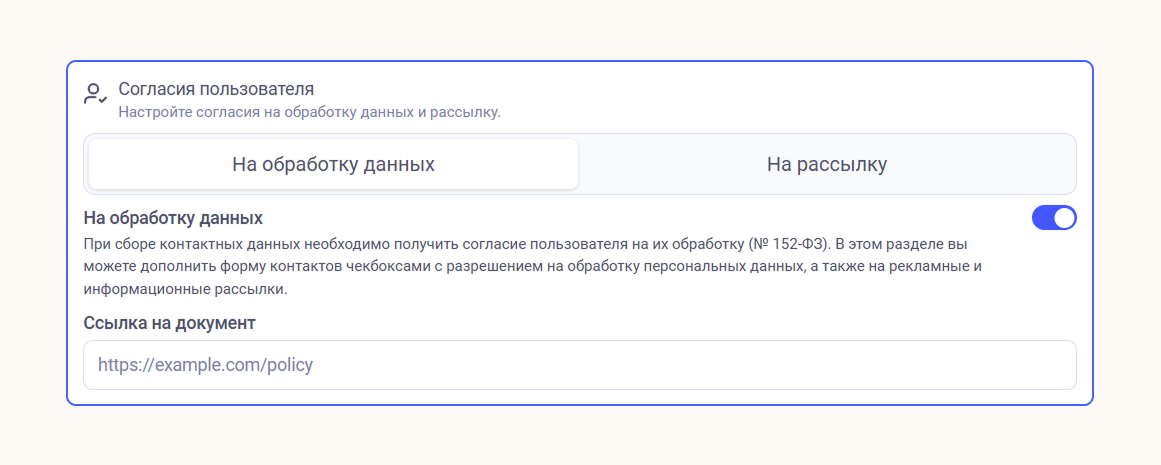Click the white knob of the blue switch
Viewport: 1161px width, 465px height.
[x=1064, y=218]
